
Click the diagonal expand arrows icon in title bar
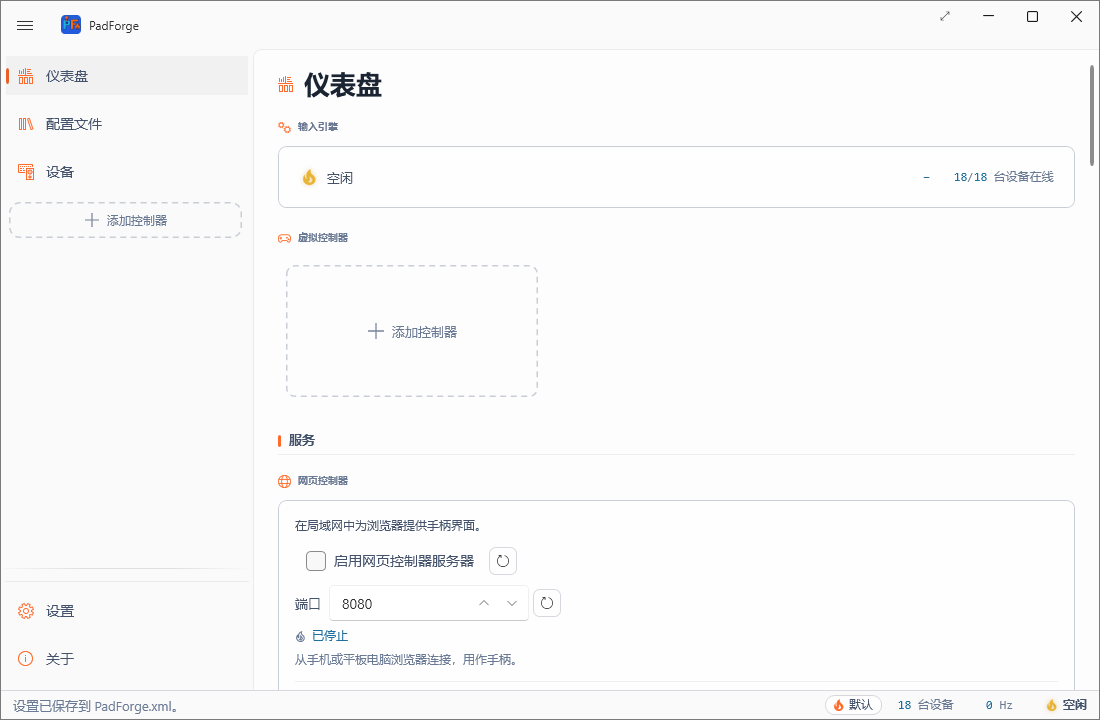tap(945, 16)
